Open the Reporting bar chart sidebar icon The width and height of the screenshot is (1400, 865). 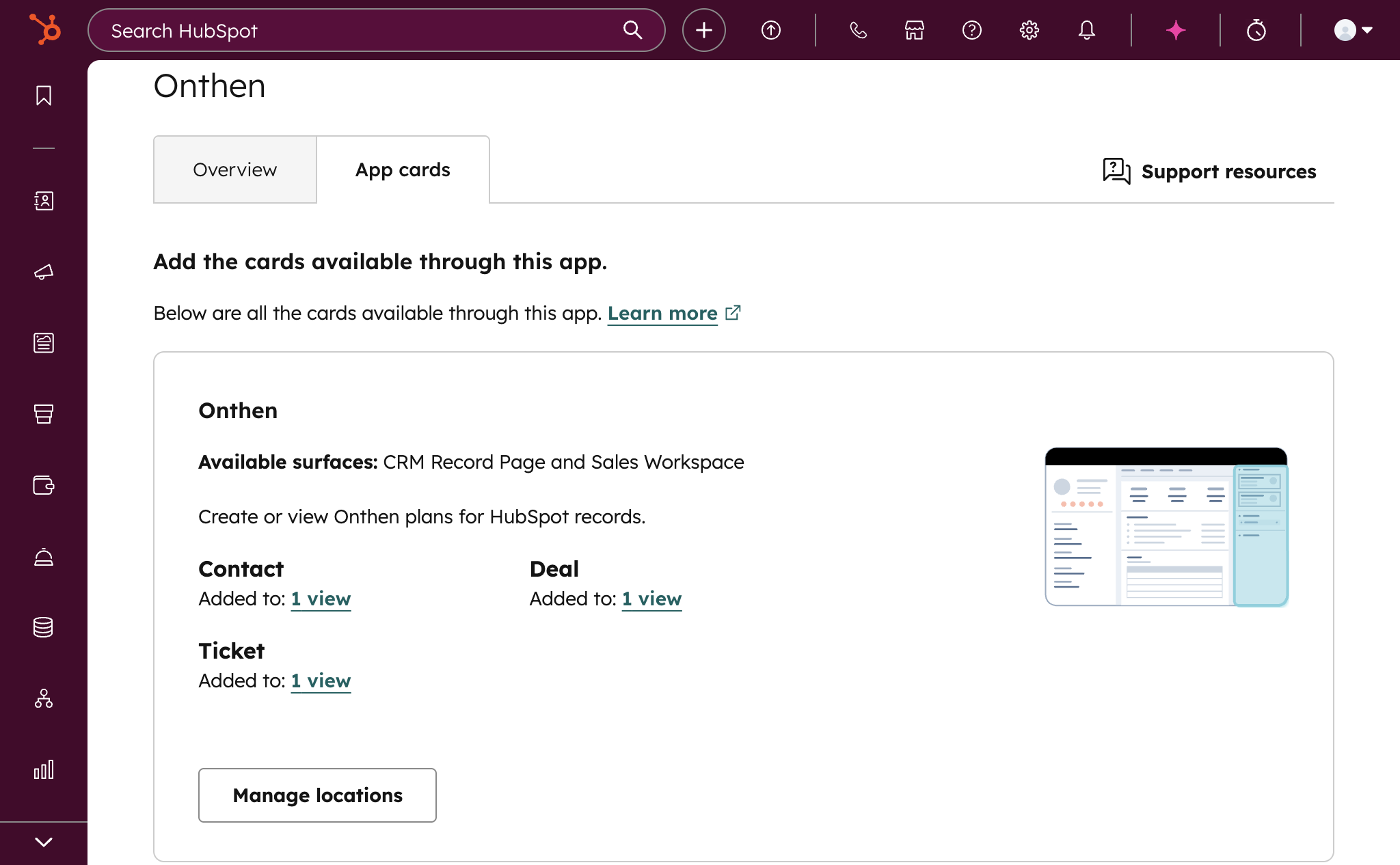44,770
